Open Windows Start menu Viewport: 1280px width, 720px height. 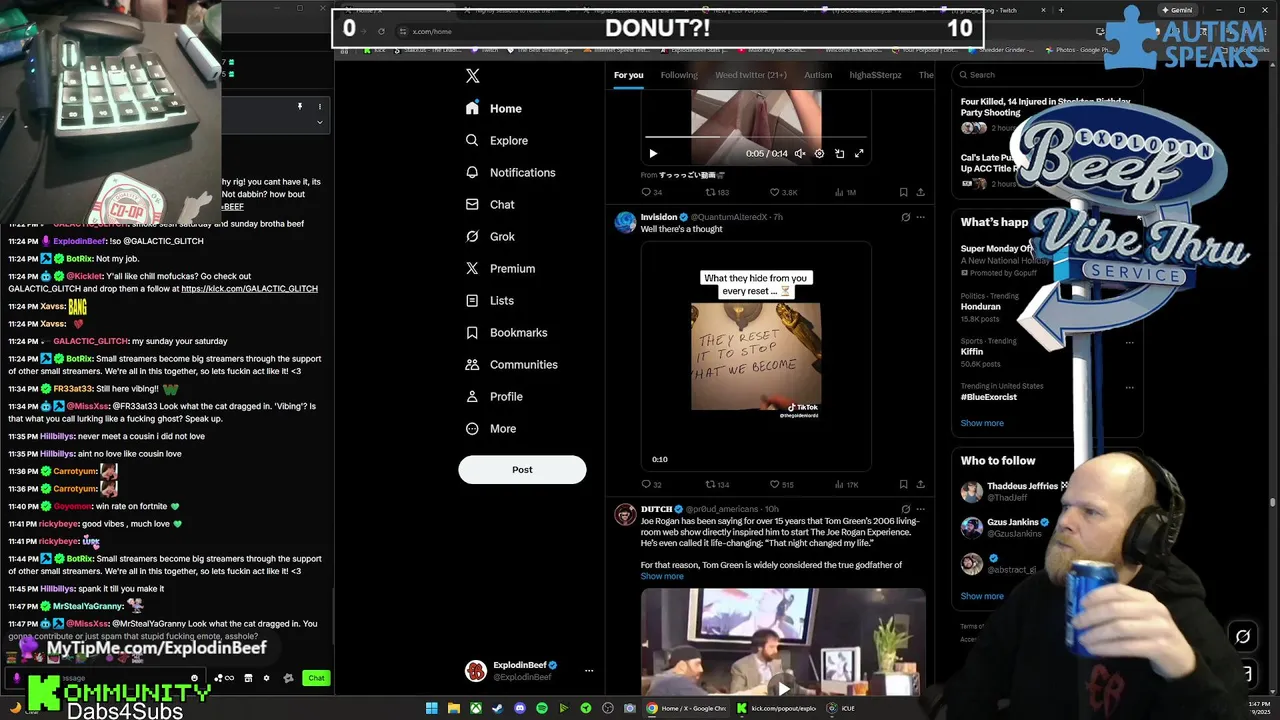tap(432, 708)
